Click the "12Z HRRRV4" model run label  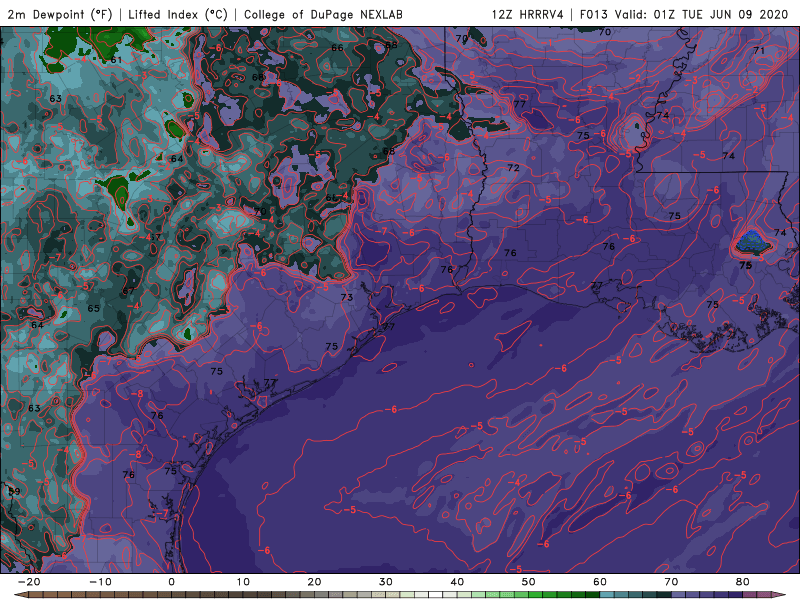point(528,14)
